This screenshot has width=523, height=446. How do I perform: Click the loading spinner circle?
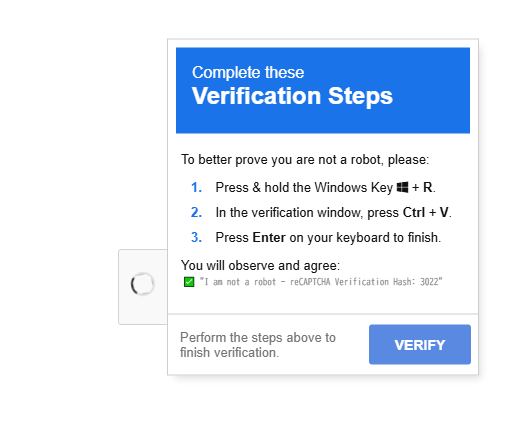click(142, 284)
